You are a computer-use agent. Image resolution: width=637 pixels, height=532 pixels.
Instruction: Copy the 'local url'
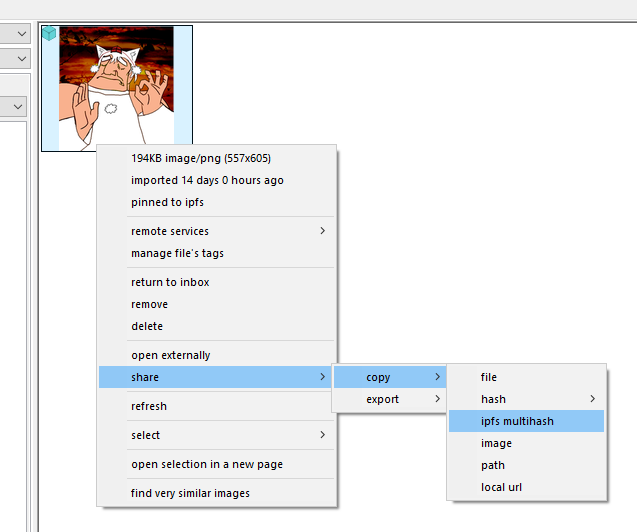coord(526,487)
